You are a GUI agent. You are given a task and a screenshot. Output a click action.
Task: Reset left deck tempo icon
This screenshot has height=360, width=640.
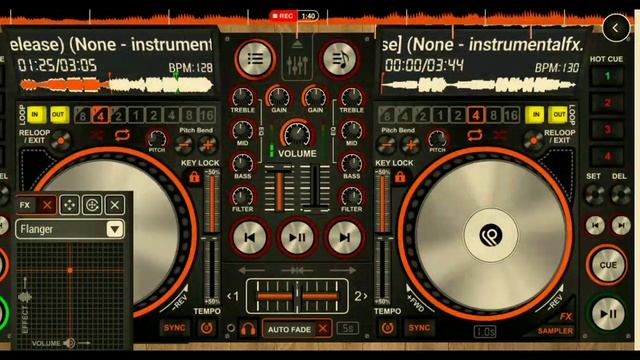tap(207, 328)
